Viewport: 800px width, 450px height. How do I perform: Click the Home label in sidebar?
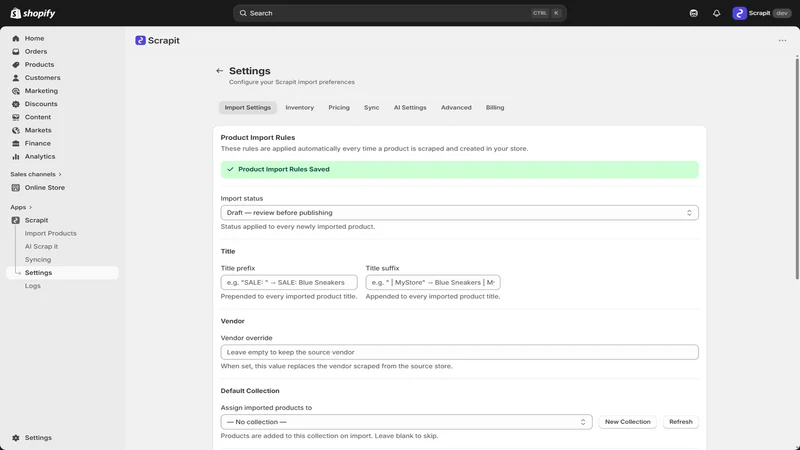[x=34, y=38]
